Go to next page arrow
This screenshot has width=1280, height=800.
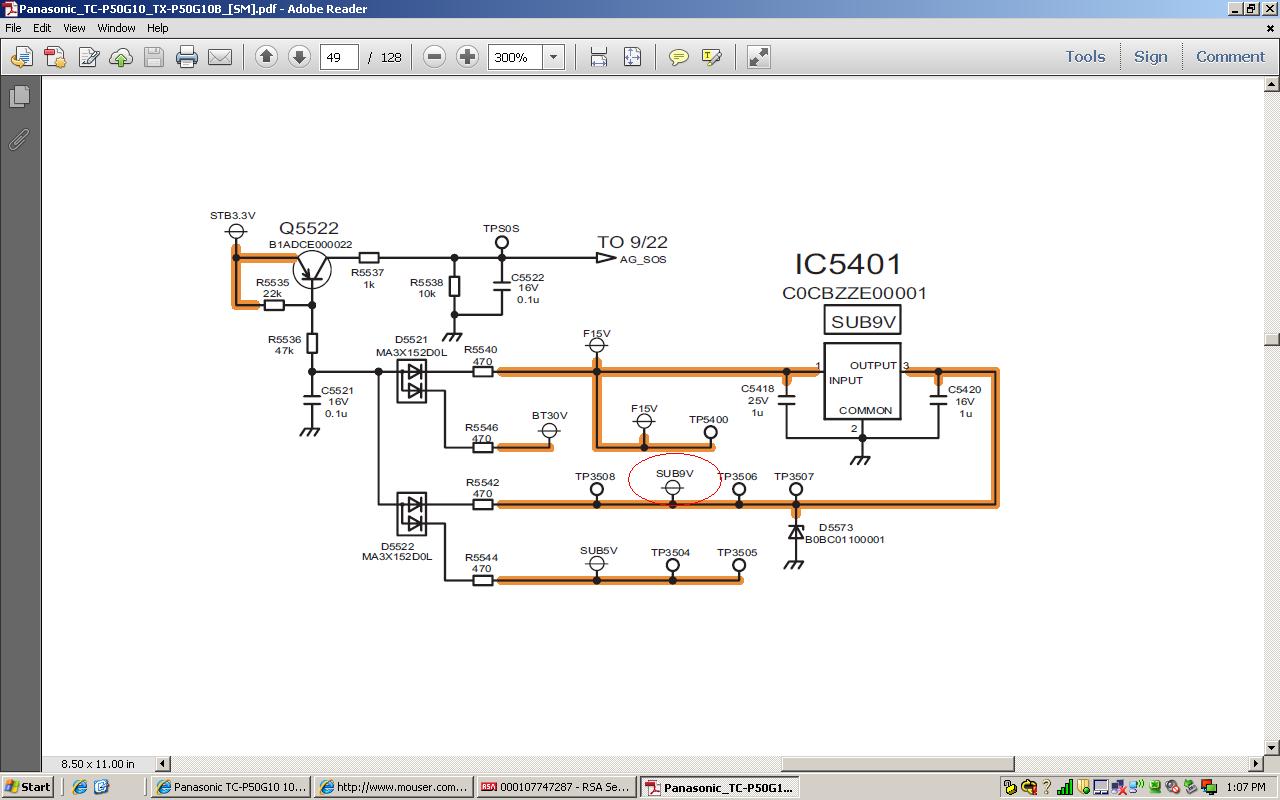pos(299,57)
